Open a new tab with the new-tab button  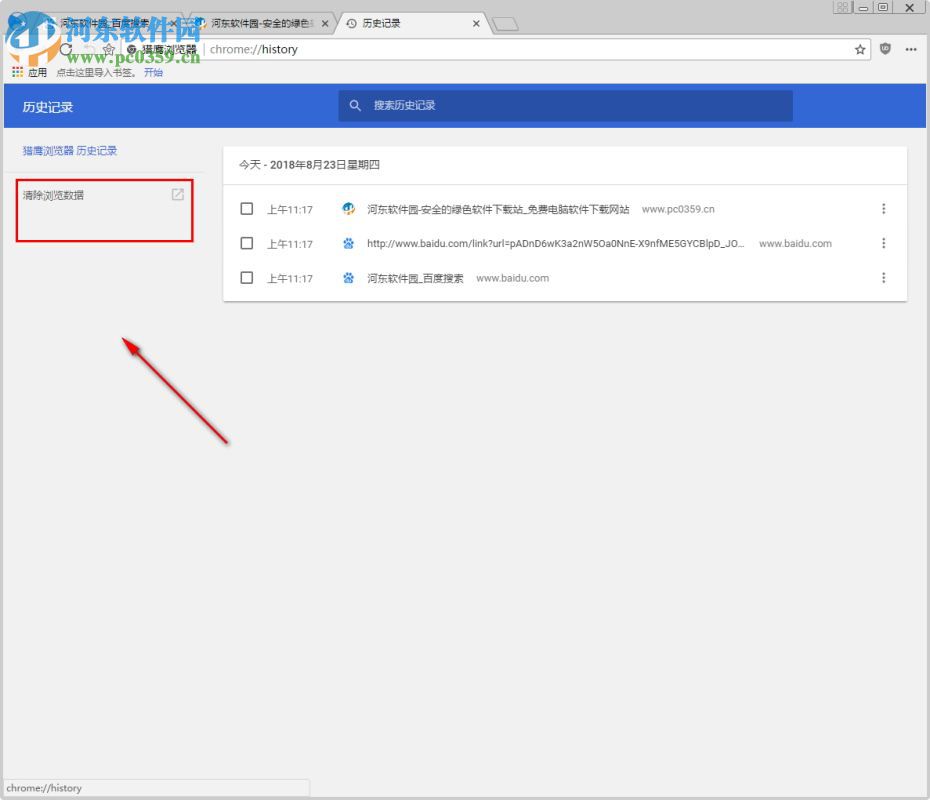pos(505,24)
